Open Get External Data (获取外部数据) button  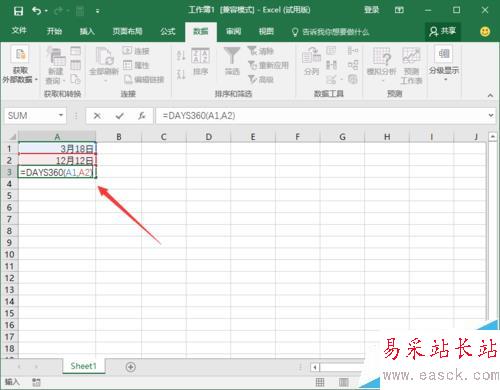(20, 65)
